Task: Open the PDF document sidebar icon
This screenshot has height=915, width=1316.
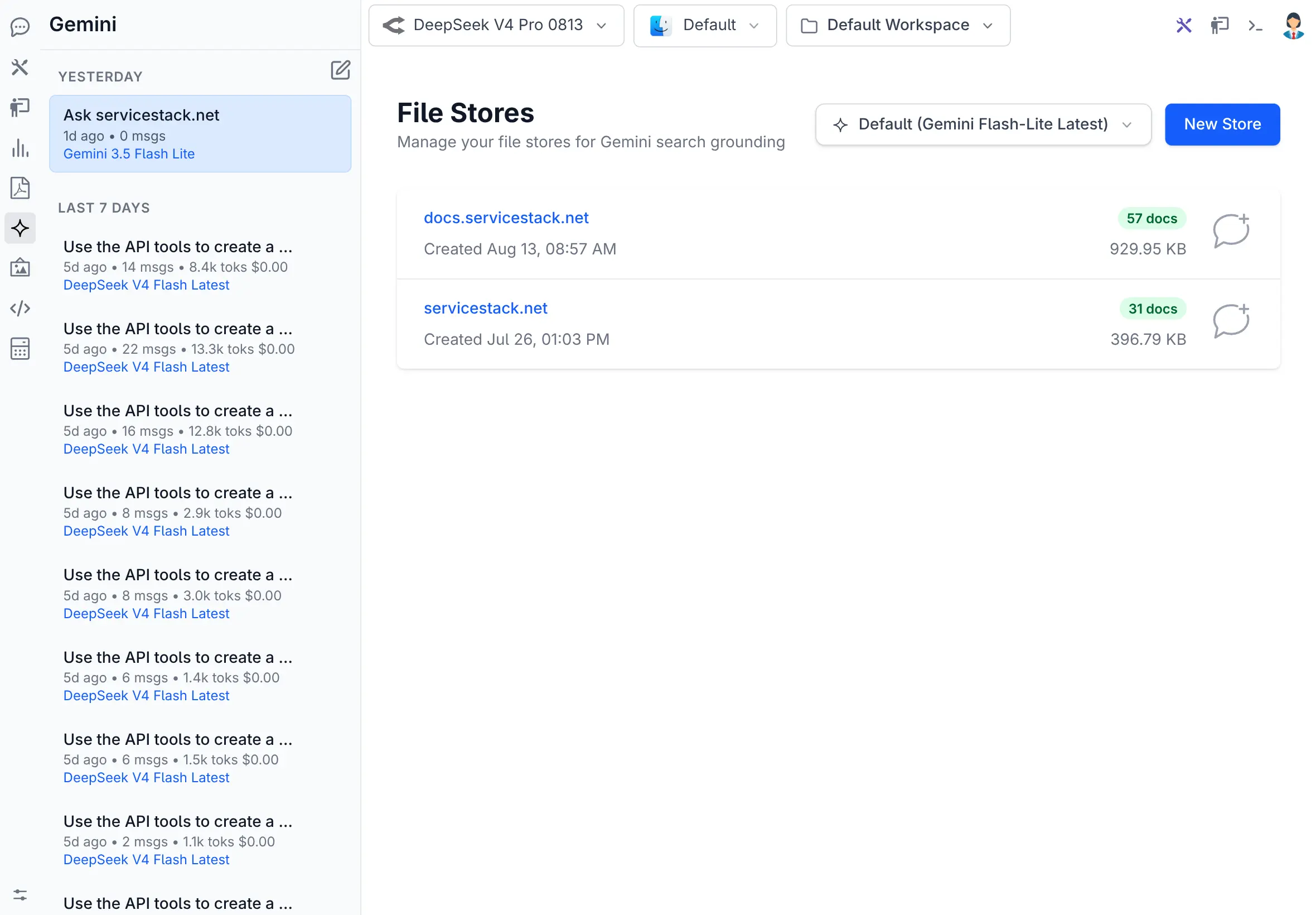Action: tap(20, 188)
